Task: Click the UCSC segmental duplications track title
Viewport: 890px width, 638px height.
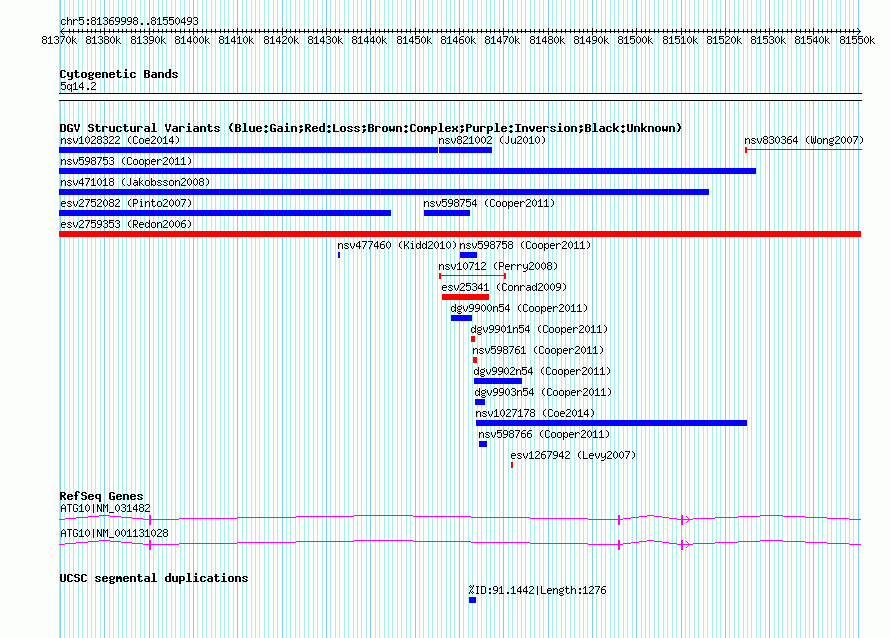Action: [x=154, y=578]
